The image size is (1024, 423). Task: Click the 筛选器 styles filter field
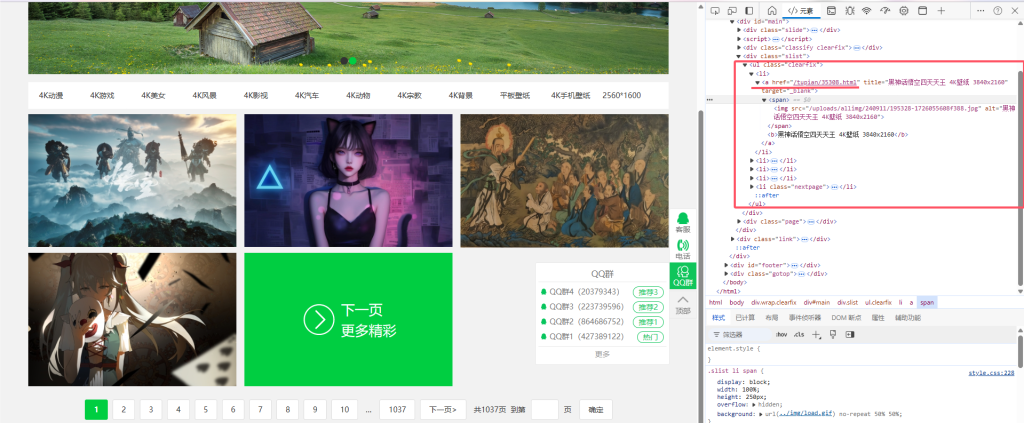pos(741,334)
